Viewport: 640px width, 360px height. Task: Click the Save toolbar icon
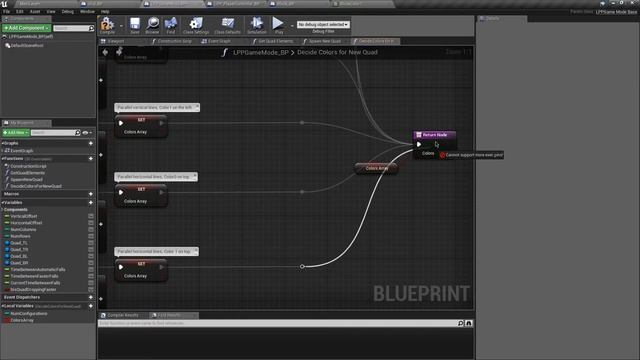[135, 25]
